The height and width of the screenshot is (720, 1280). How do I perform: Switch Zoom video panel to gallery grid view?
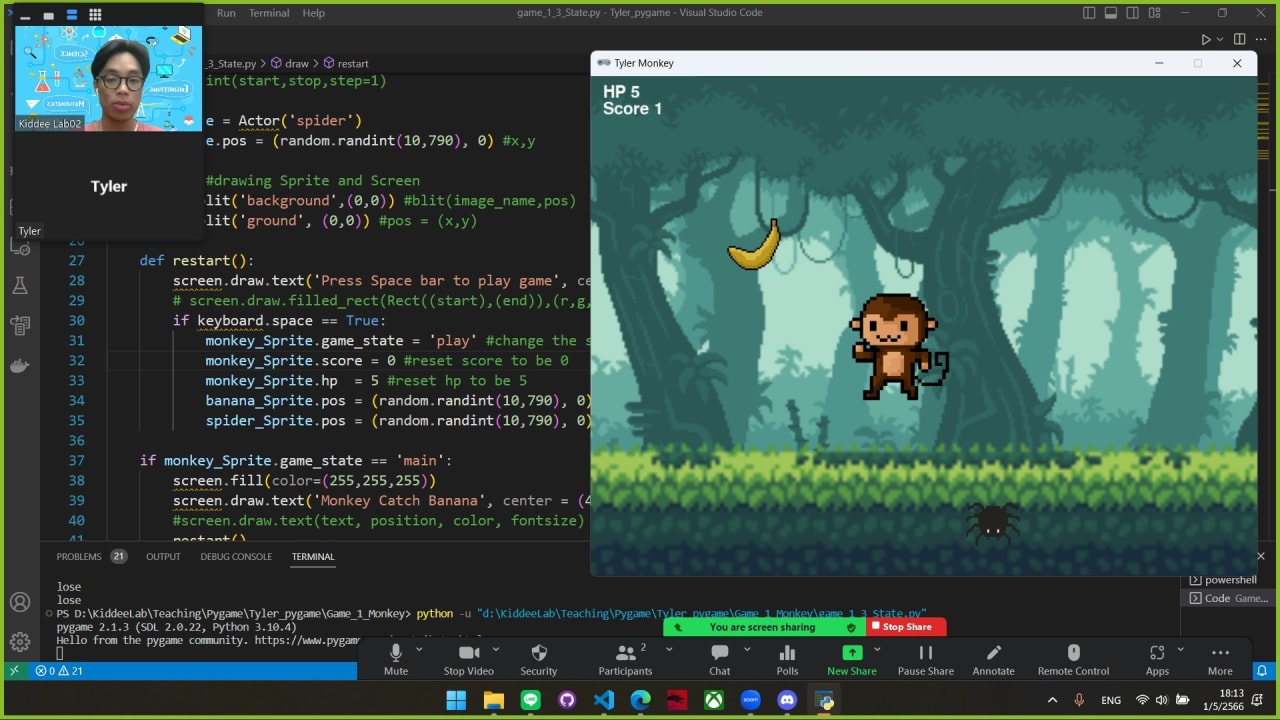point(95,15)
